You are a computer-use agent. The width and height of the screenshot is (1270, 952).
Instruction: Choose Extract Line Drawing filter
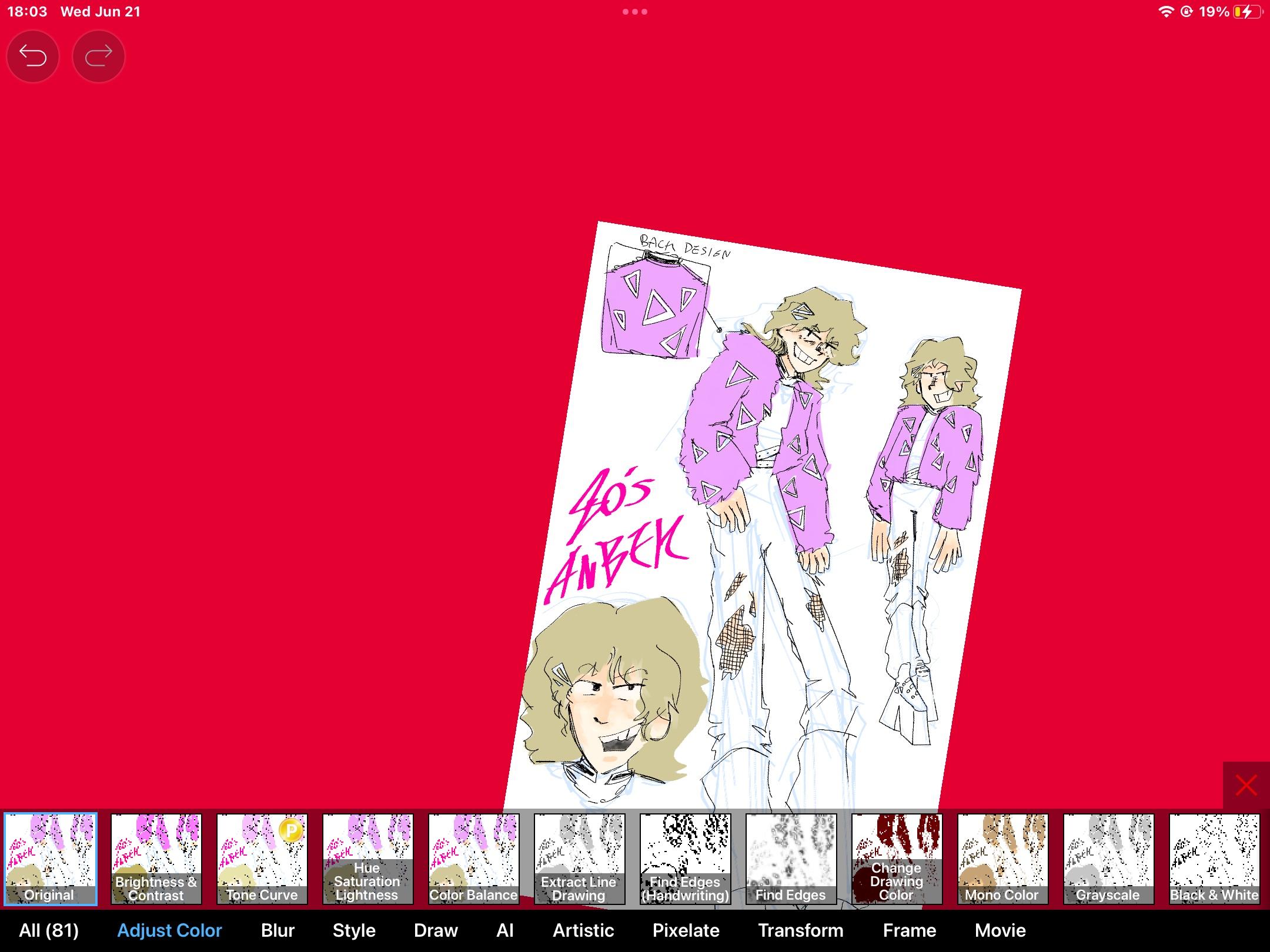[x=580, y=859]
